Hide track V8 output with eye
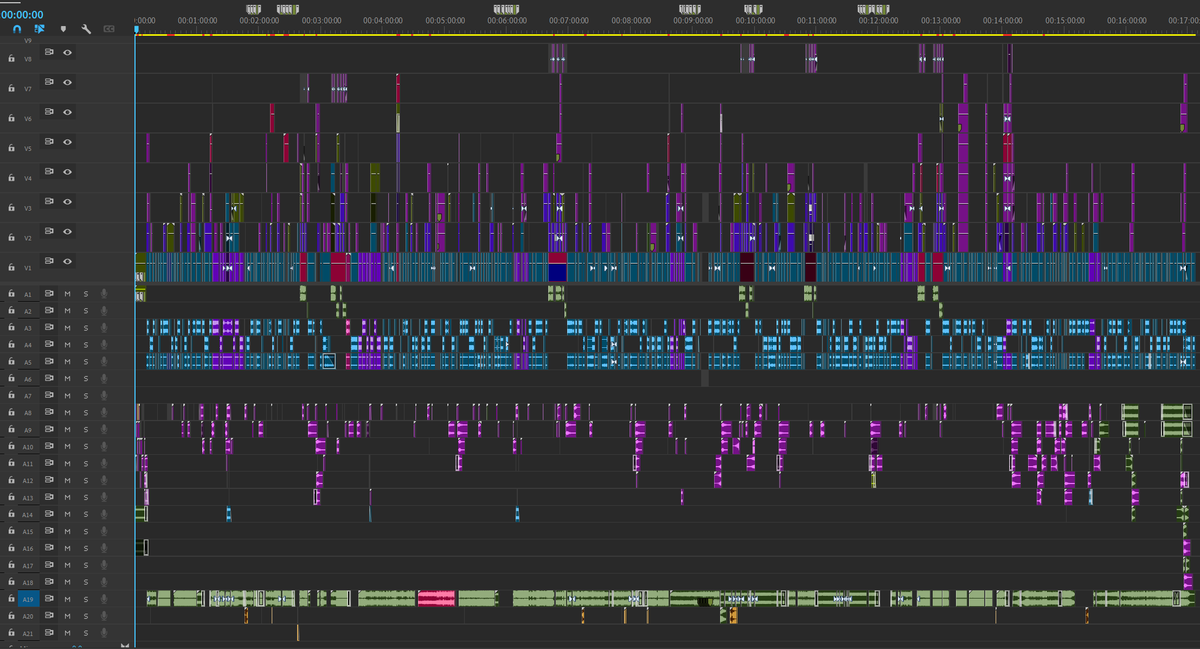1200x649 pixels. (x=67, y=52)
